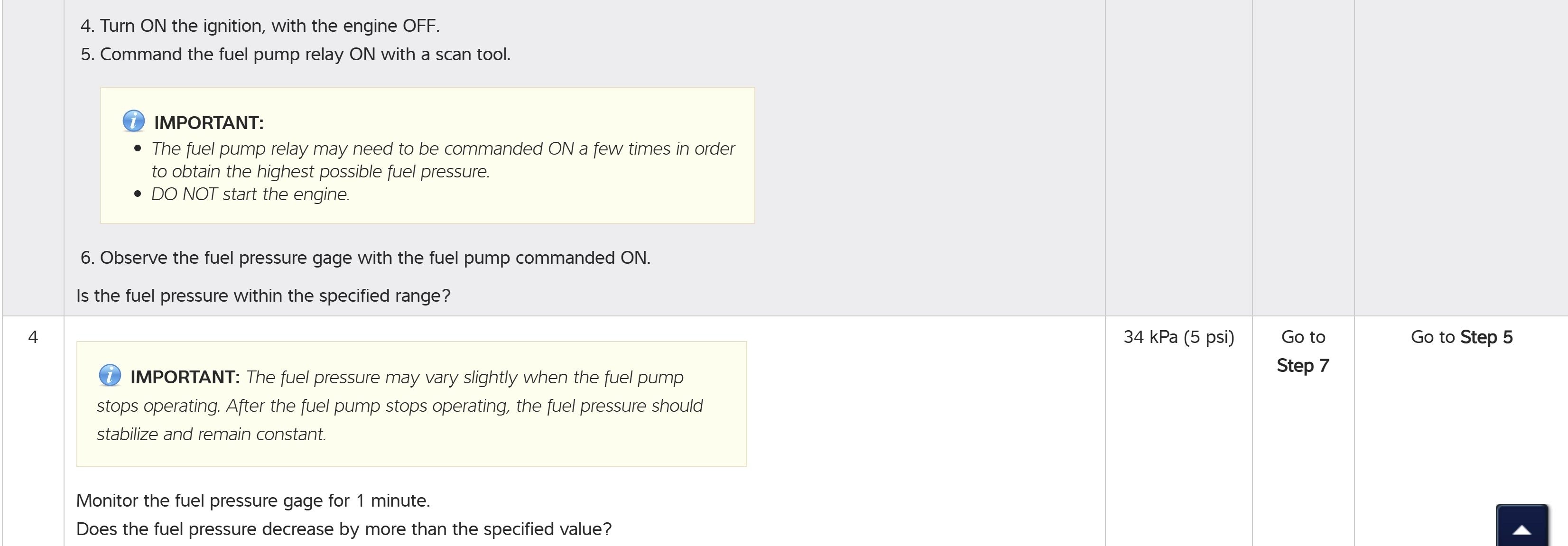Follow the Step 7 link
Viewport: 1568px width, 546px height.
click(x=1303, y=366)
